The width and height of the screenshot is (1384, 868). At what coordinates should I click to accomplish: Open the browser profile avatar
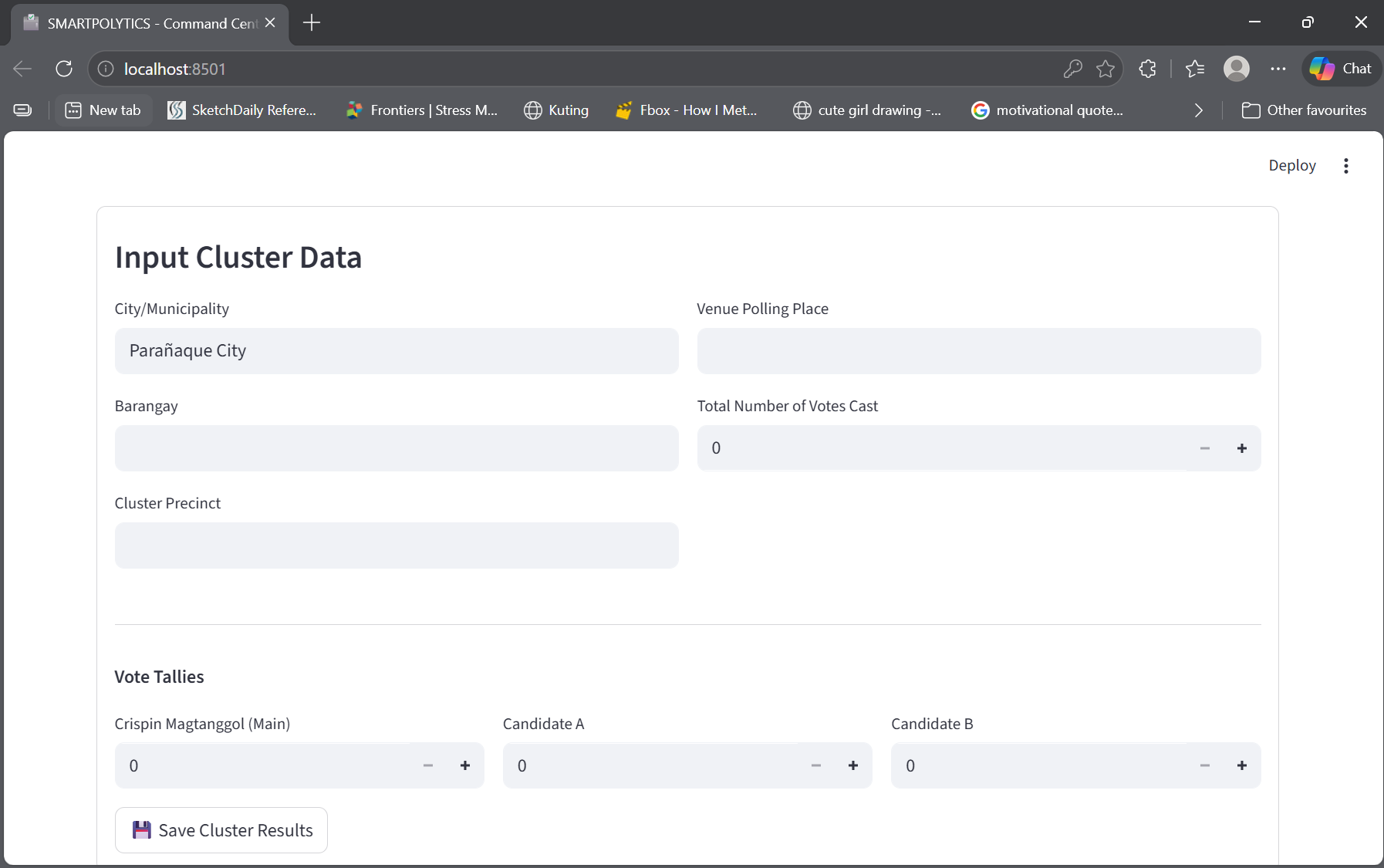point(1236,69)
